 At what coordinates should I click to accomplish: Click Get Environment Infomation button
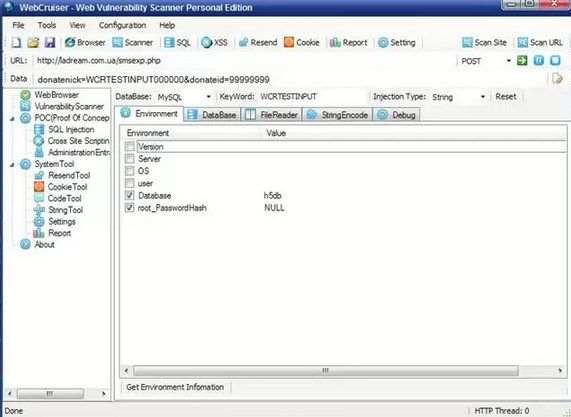(x=175, y=387)
